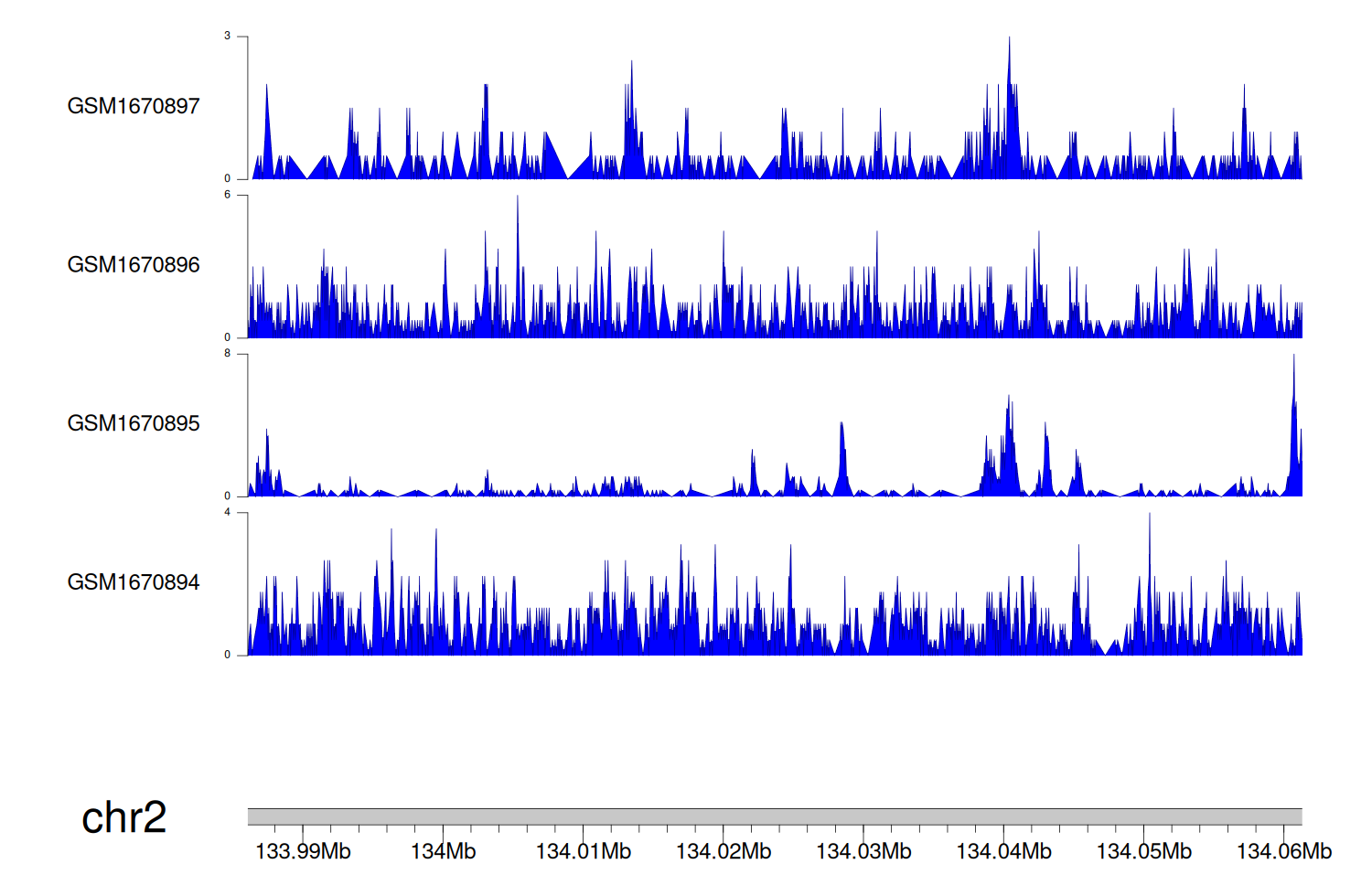Click the GSM1670895 track name
1372x896 pixels.
[134, 423]
